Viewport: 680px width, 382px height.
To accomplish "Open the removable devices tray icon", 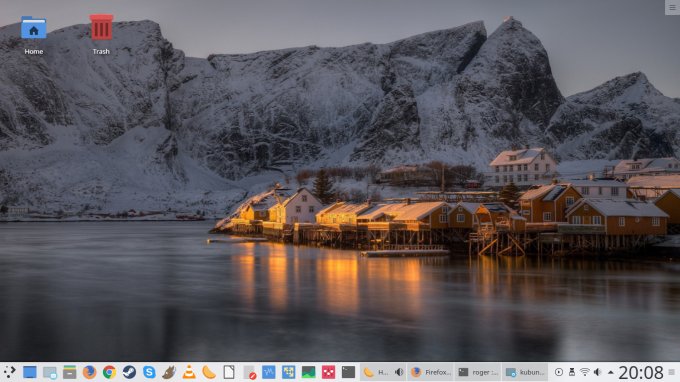I will 572,372.
